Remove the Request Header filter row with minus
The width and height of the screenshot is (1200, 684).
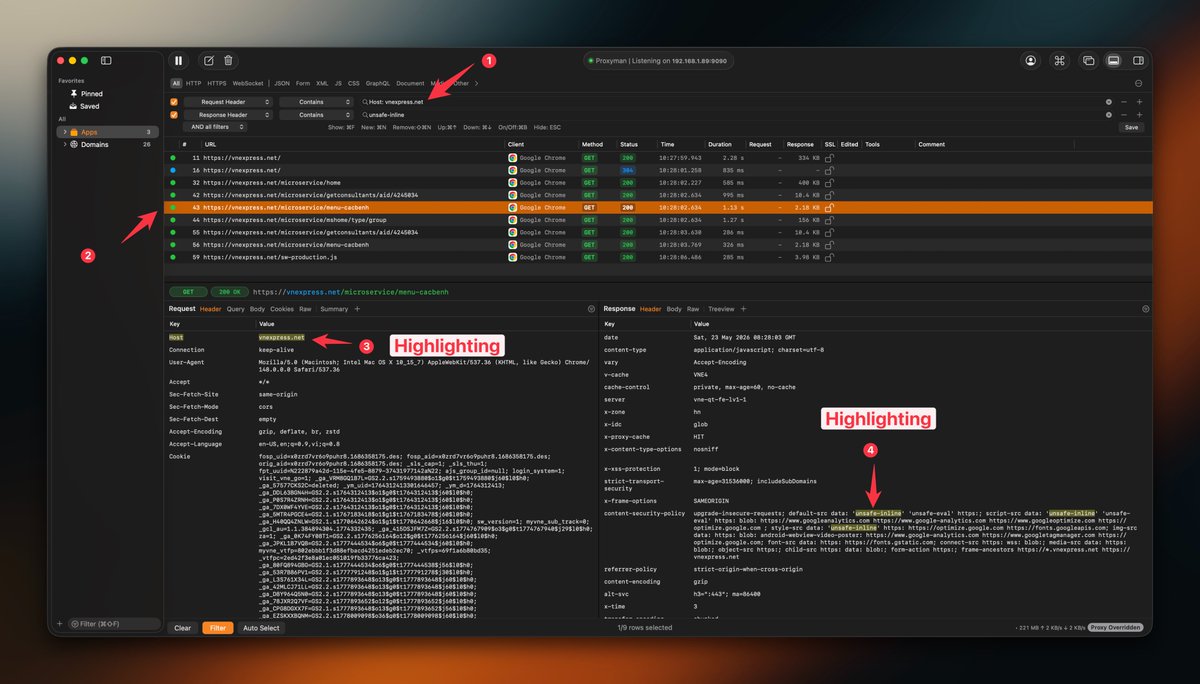1124,102
